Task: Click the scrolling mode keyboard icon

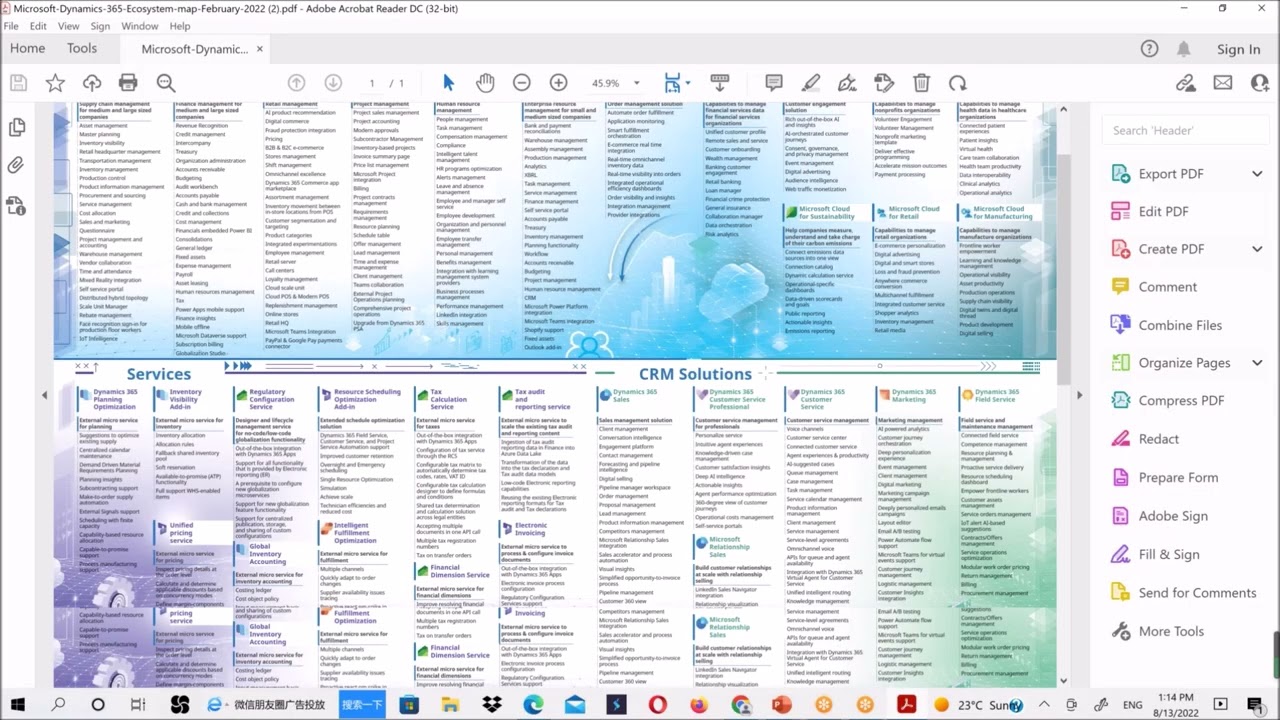Action: tap(719, 83)
